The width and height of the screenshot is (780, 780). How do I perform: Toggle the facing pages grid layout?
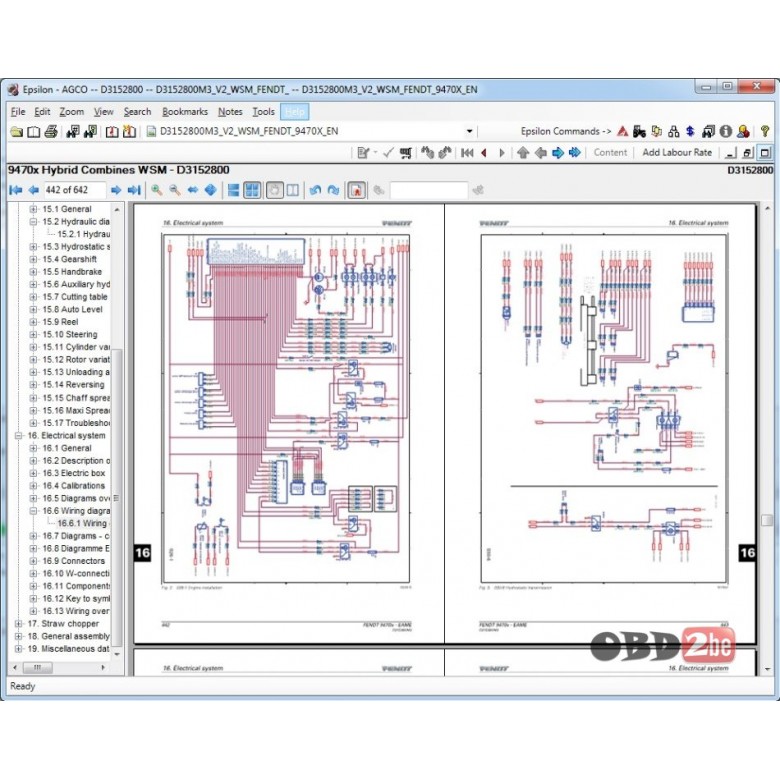click(x=252, y=190)
